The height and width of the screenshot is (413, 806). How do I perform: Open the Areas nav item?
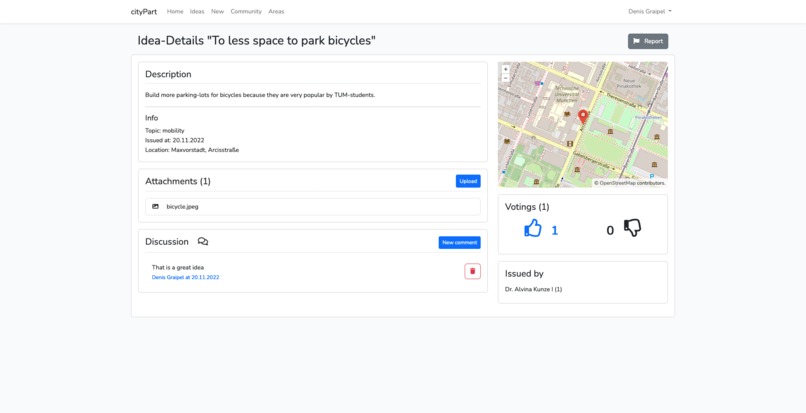point(276,11)
